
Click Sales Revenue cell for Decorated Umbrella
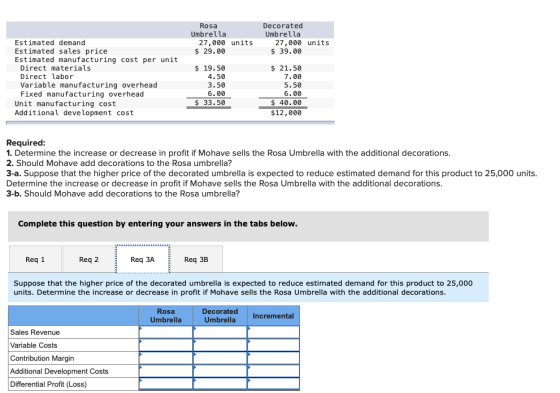tap(220, 332)
